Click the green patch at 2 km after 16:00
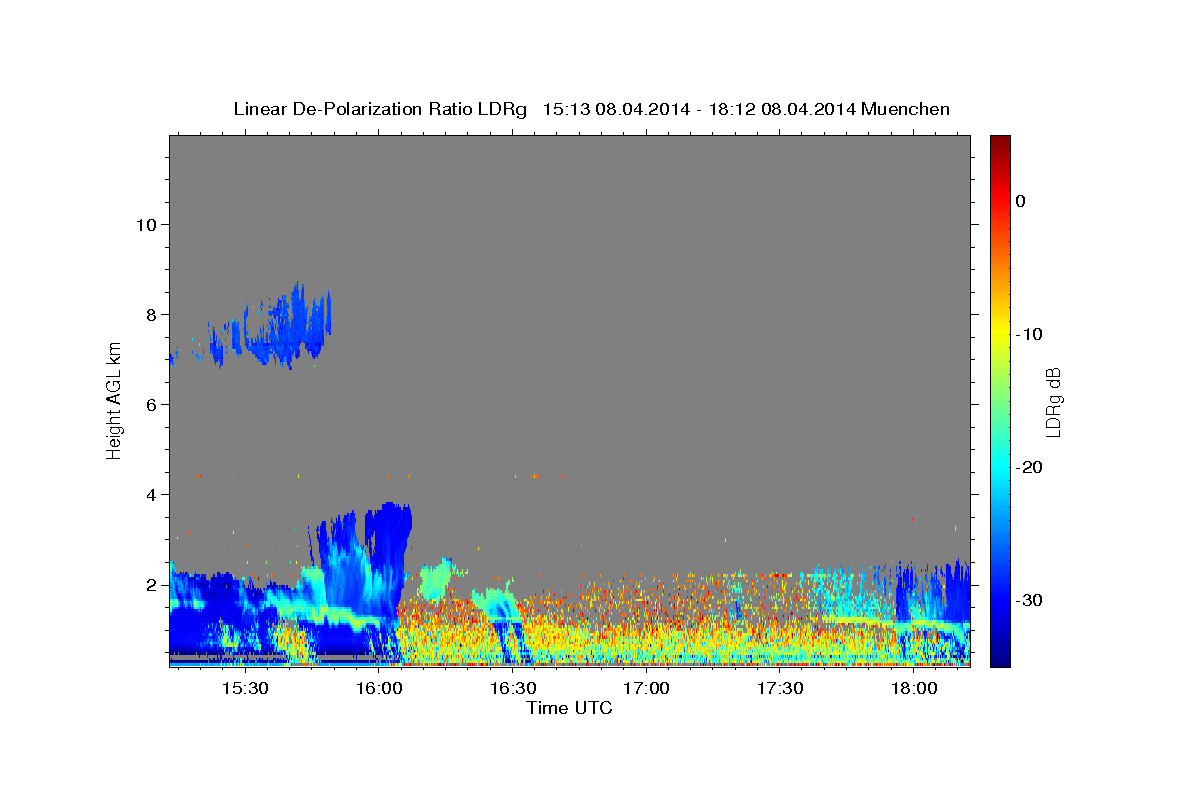 point(436,578)
